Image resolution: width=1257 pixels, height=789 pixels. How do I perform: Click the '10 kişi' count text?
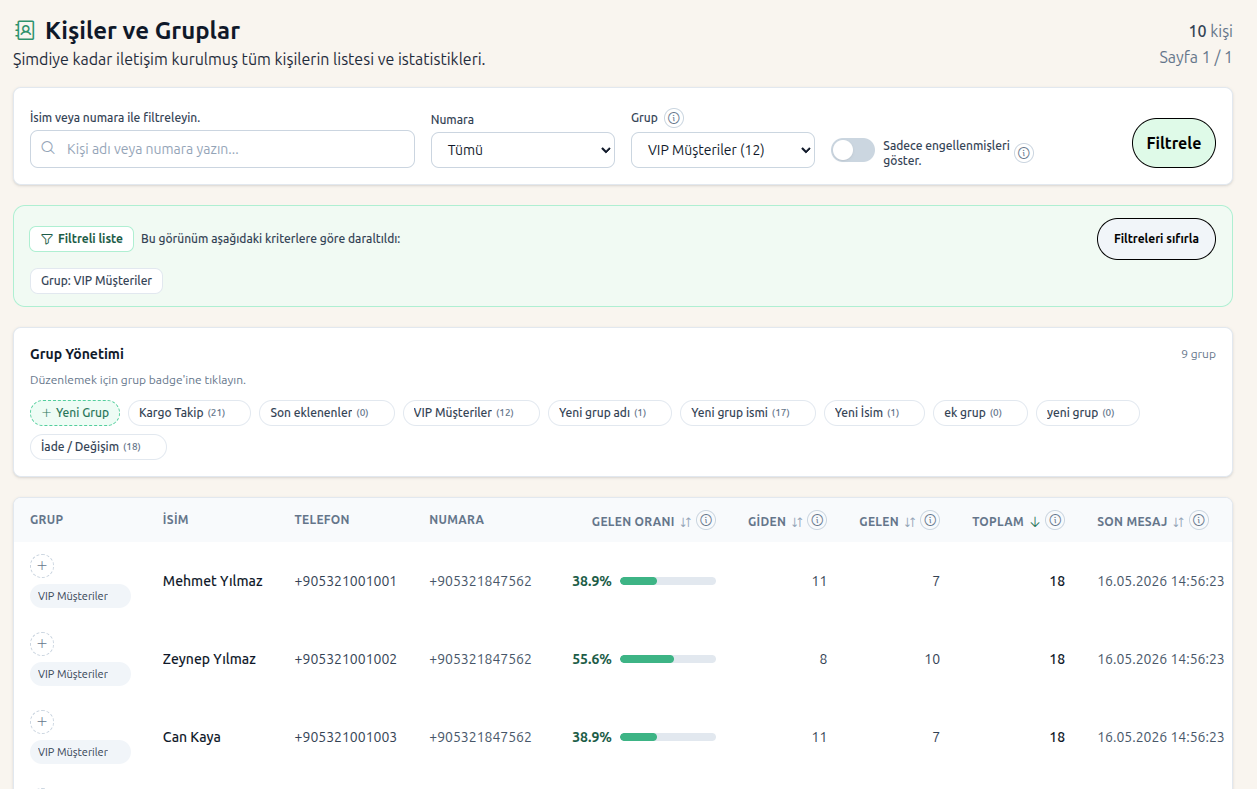pos(1211,31)
